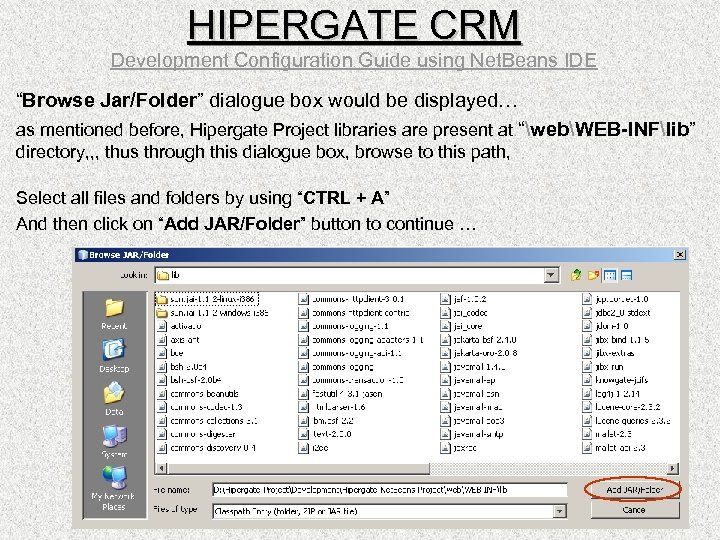Select the jaxrpc jar file icon
The width and height of the screenshot is (720, 540).
coord(445,448)
